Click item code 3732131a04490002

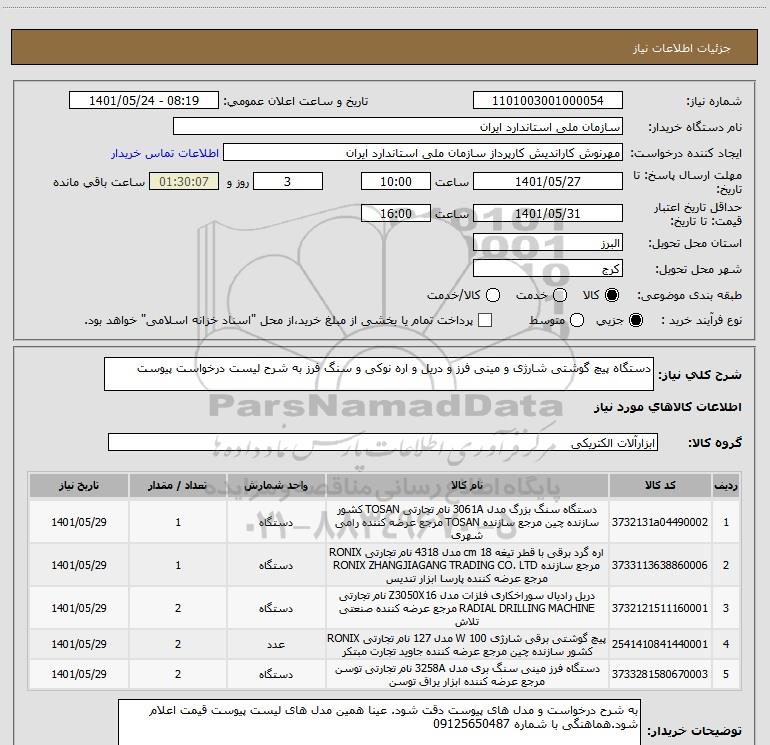pyautogui.click(x=660, y=522)
